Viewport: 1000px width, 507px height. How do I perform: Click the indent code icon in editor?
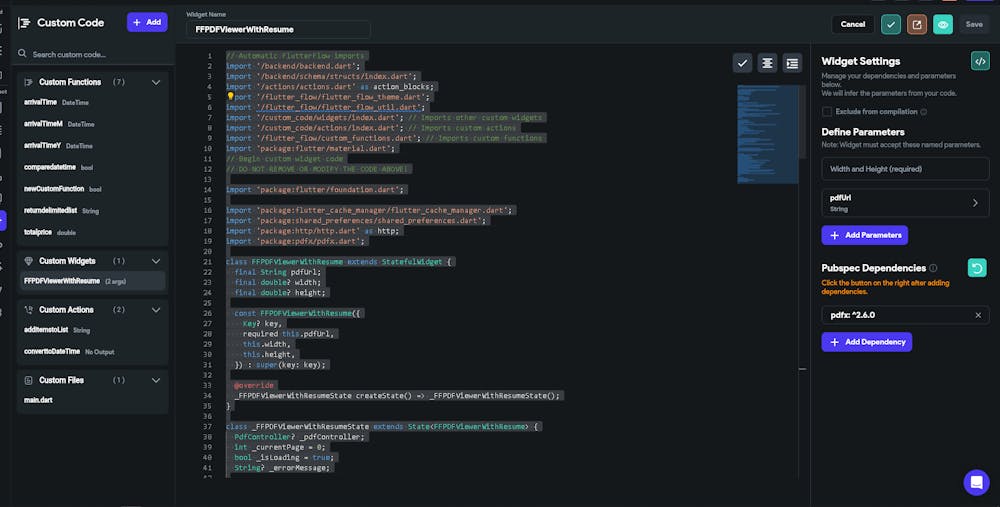(x=792, y=63)
